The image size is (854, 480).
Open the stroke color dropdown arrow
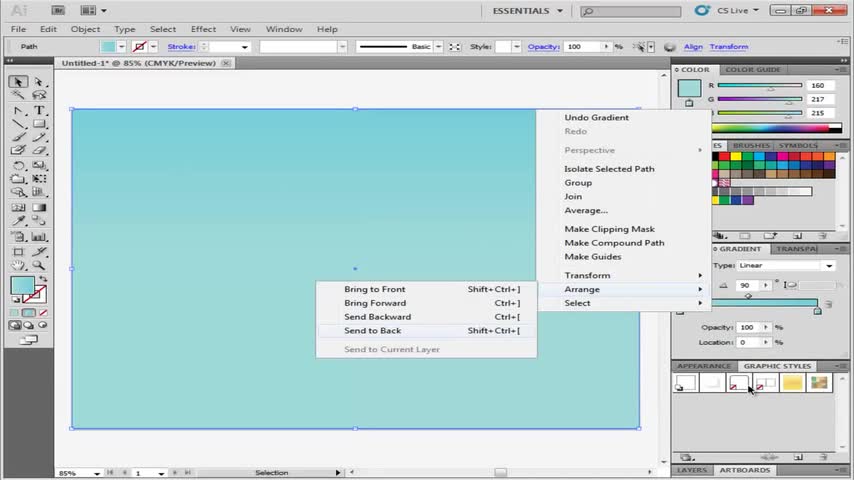154,47
